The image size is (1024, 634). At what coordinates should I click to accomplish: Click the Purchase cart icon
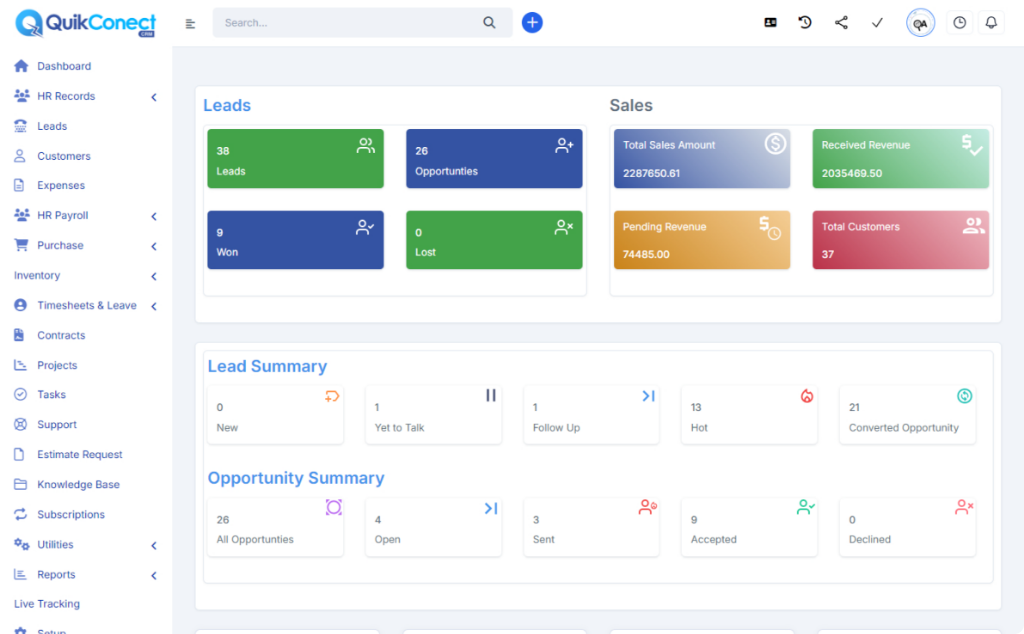21,245
